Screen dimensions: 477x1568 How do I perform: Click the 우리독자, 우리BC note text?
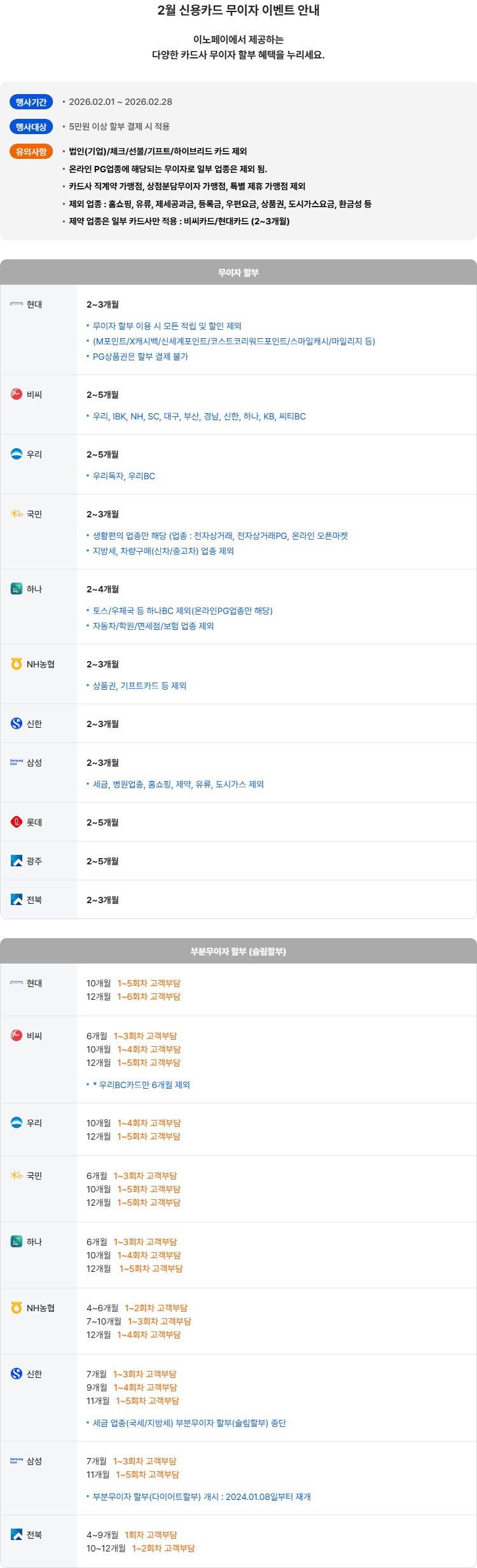(x=124, y=476)
